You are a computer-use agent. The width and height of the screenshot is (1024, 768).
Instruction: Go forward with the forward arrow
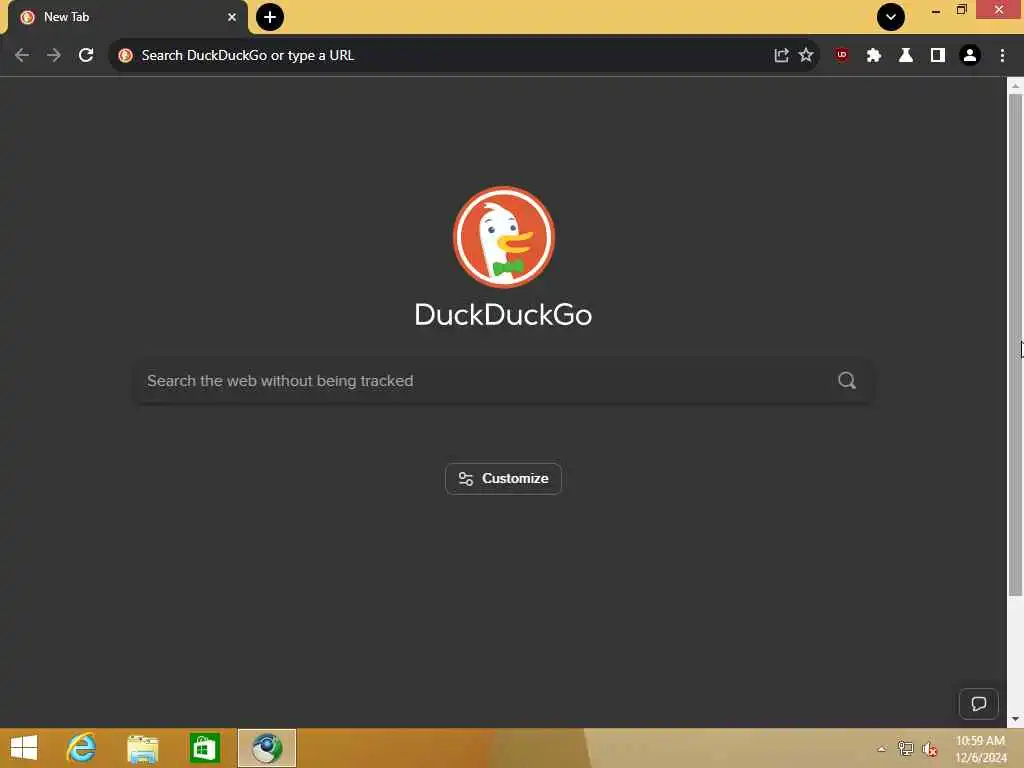(54, 56)
